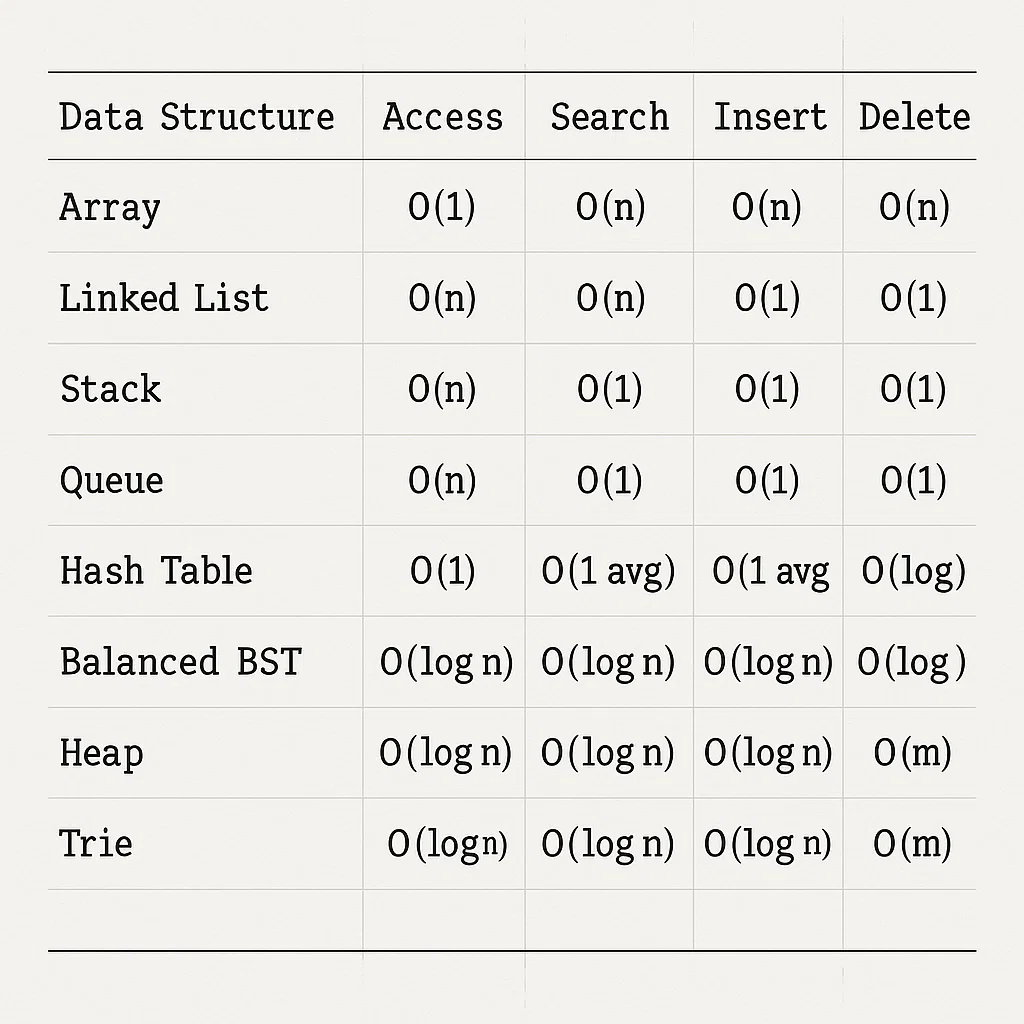Click the "Queue" row label
The image size is (1024, 1024).
[111, 481]
